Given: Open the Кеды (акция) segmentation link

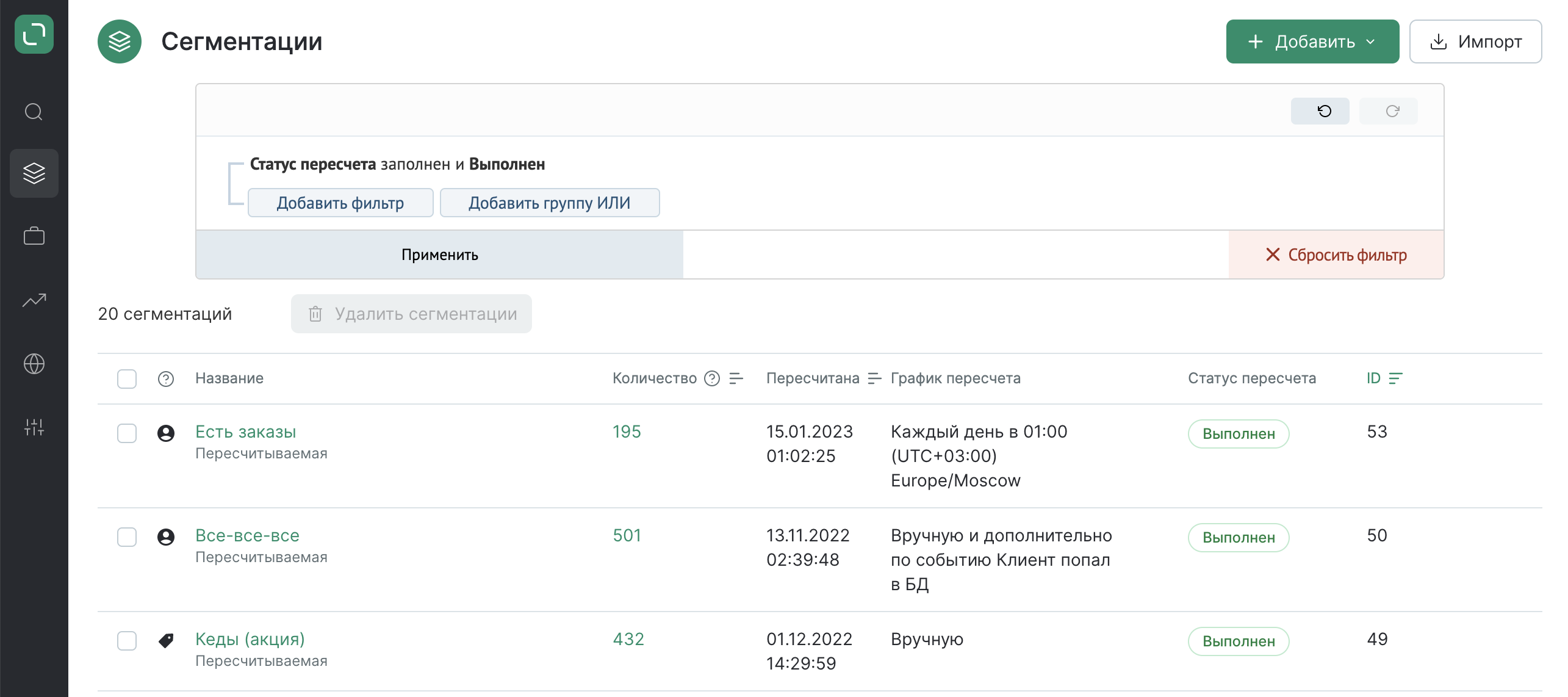Looking at the screenshot, I should pyautogui.click(x=250, y=639).
